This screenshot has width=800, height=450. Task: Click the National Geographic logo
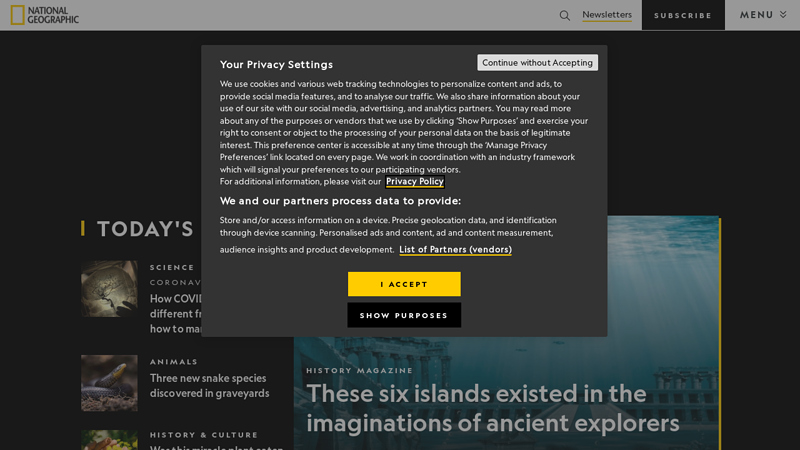(45, 15)
